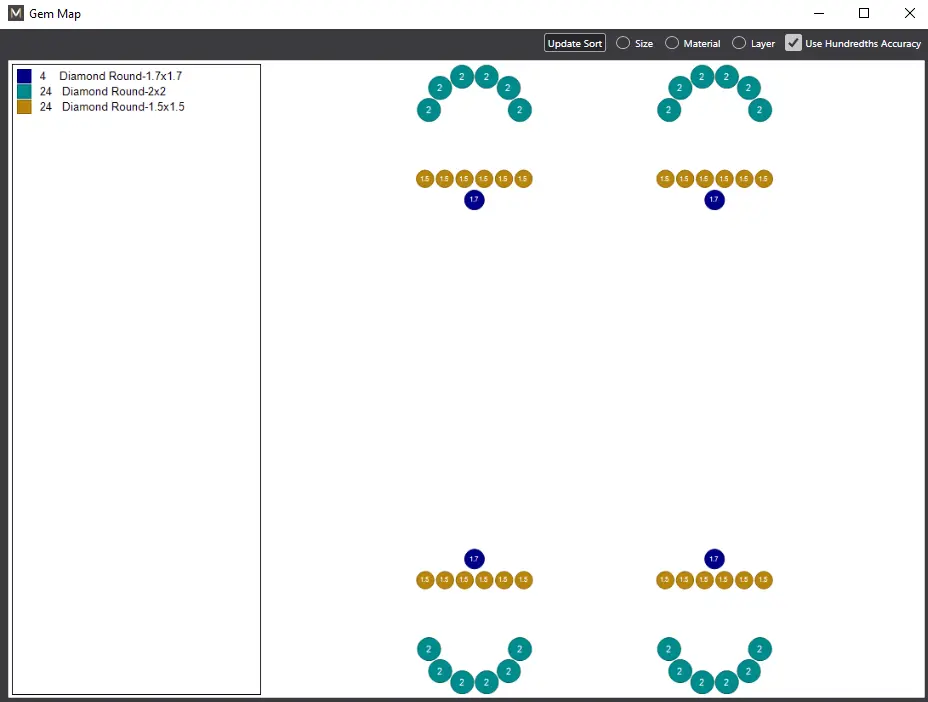Click leftmost gold 1.5 gem in top-left row

pos(425,179)
